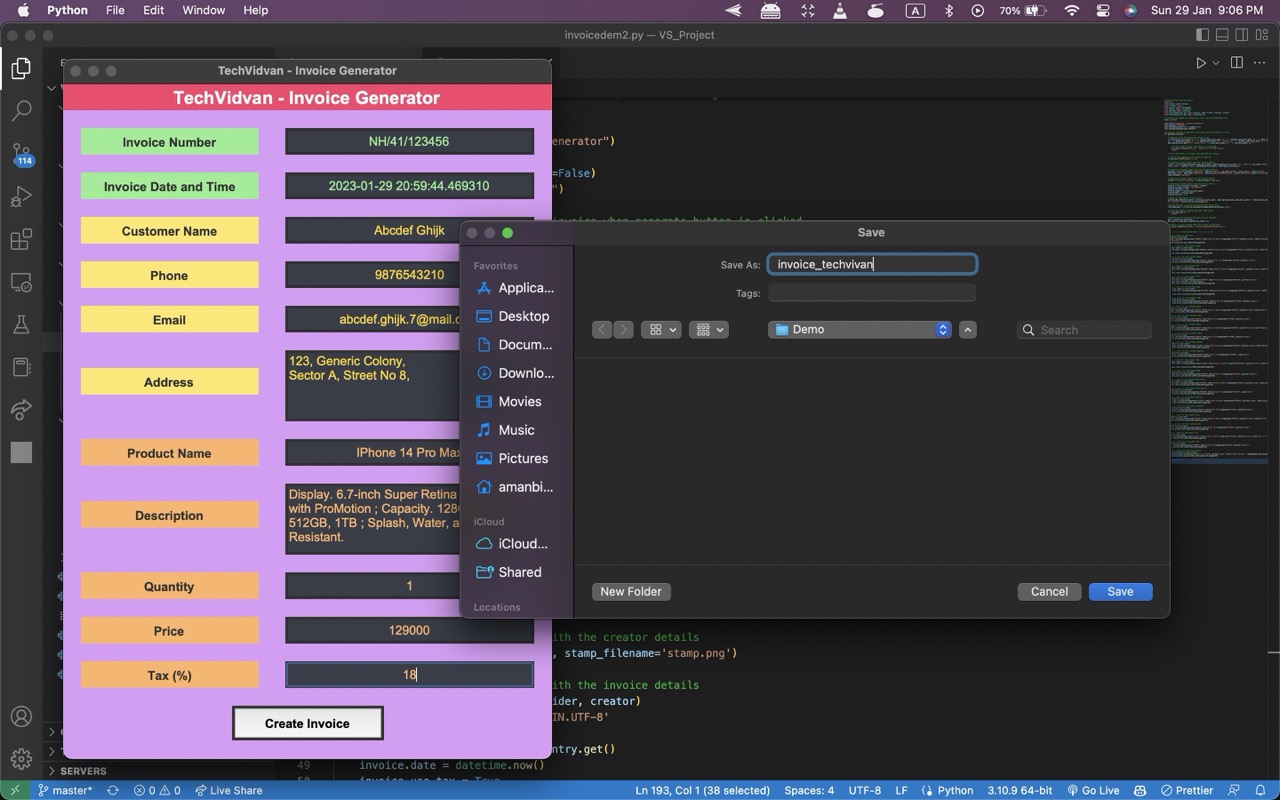Create a New Folder in Save dialog
This screenshot has height=800, width=1280.
coord(631,592)
